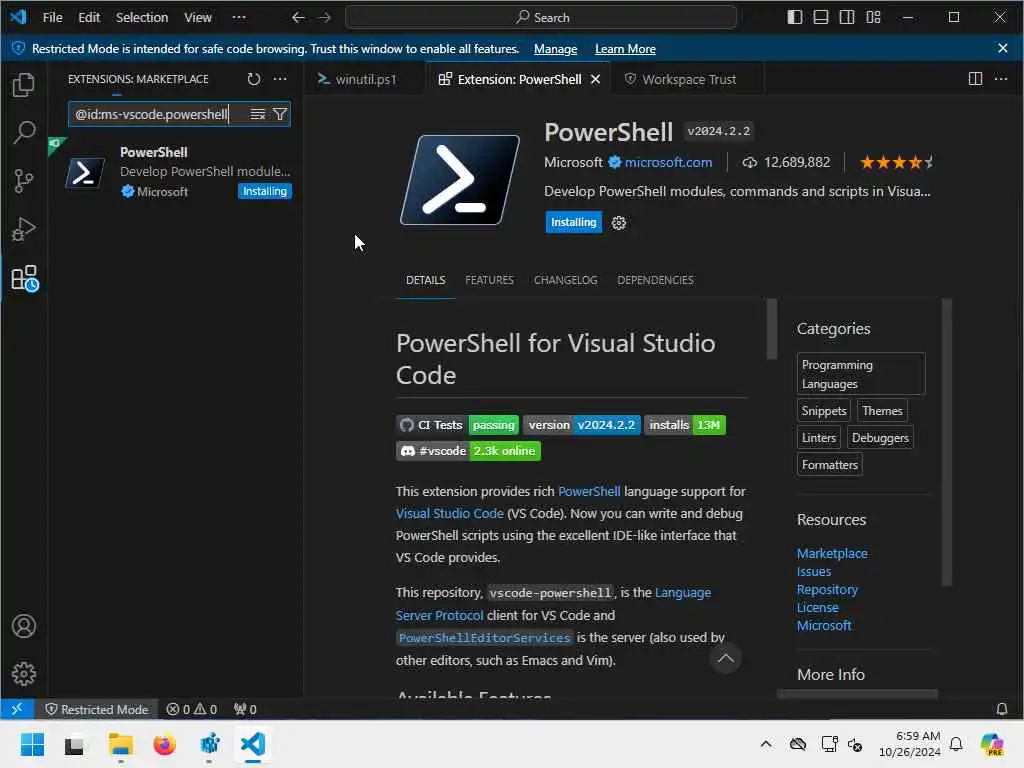Open extensions filter dropdown
The height and width of the screenshot is (768, 1024).
pos(280,114)
